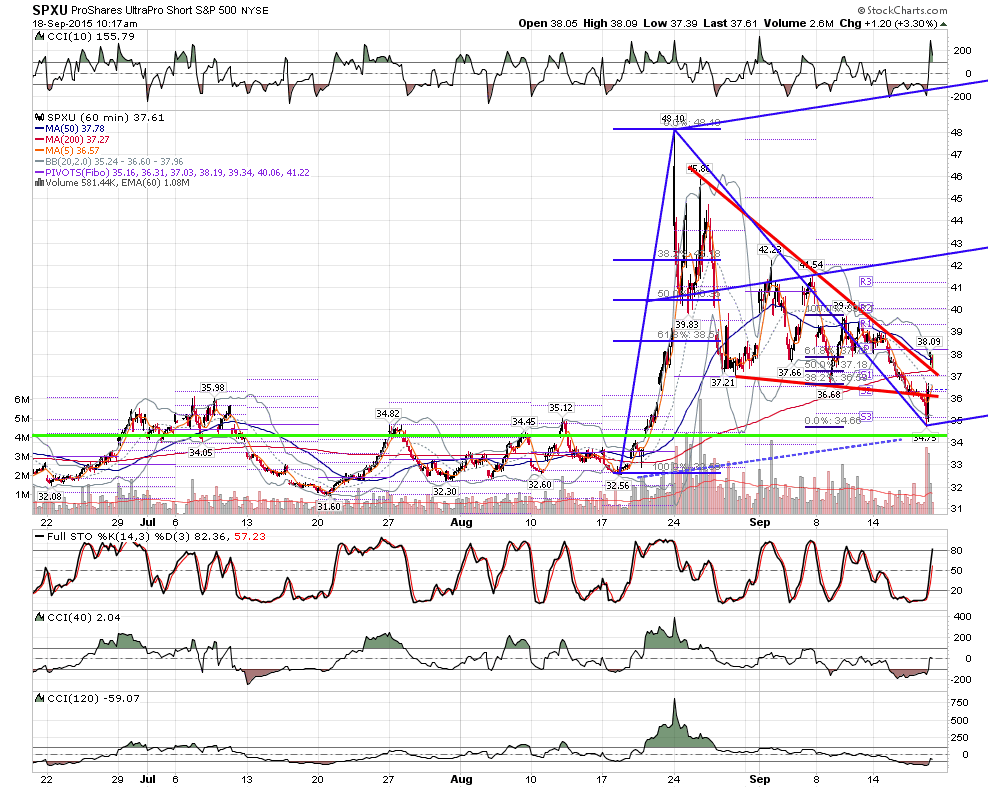
Task: Click the 42.23 price label
Action: (x=769, y=250)
